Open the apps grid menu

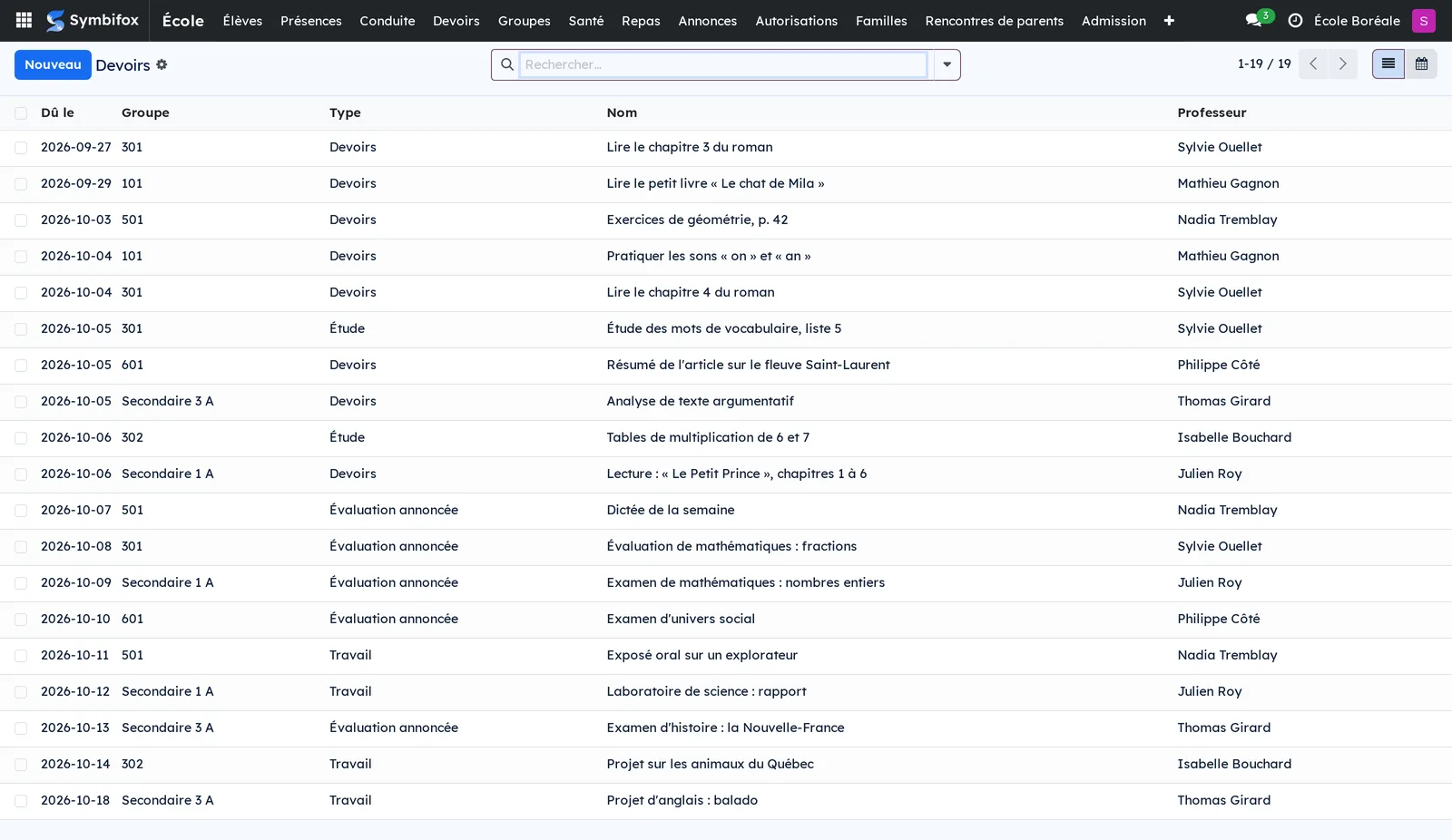(25, 20)
